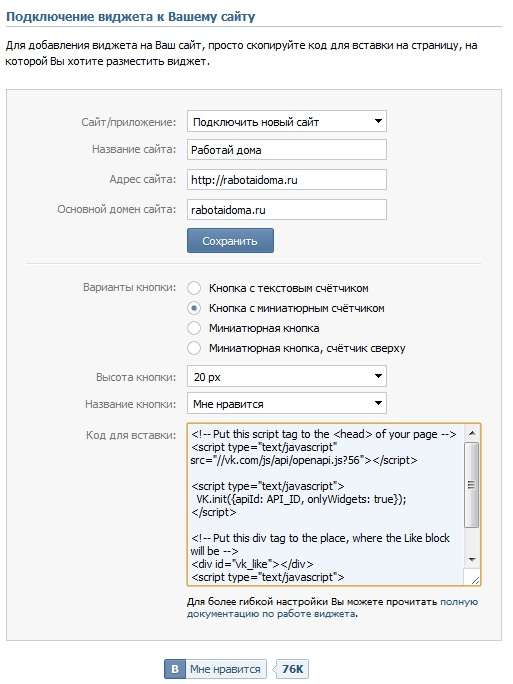
Task: Select Кнопка с миниатюрным счётчиком option
Action: [194, 308]
